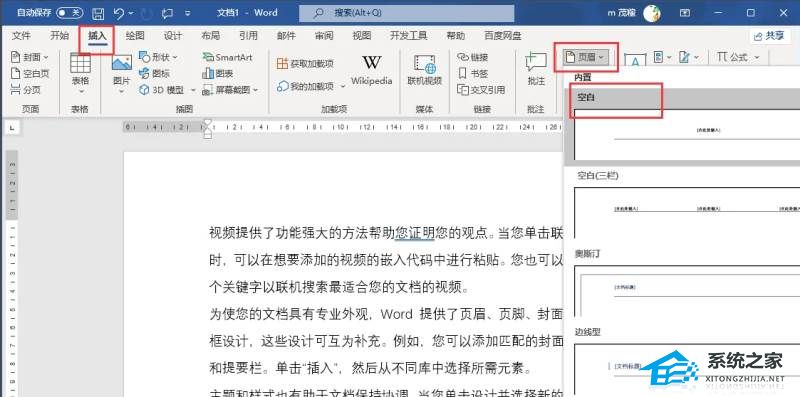Open the 引用 tab
This screenshot has width=800, height=397.
[x=248, y=36]
